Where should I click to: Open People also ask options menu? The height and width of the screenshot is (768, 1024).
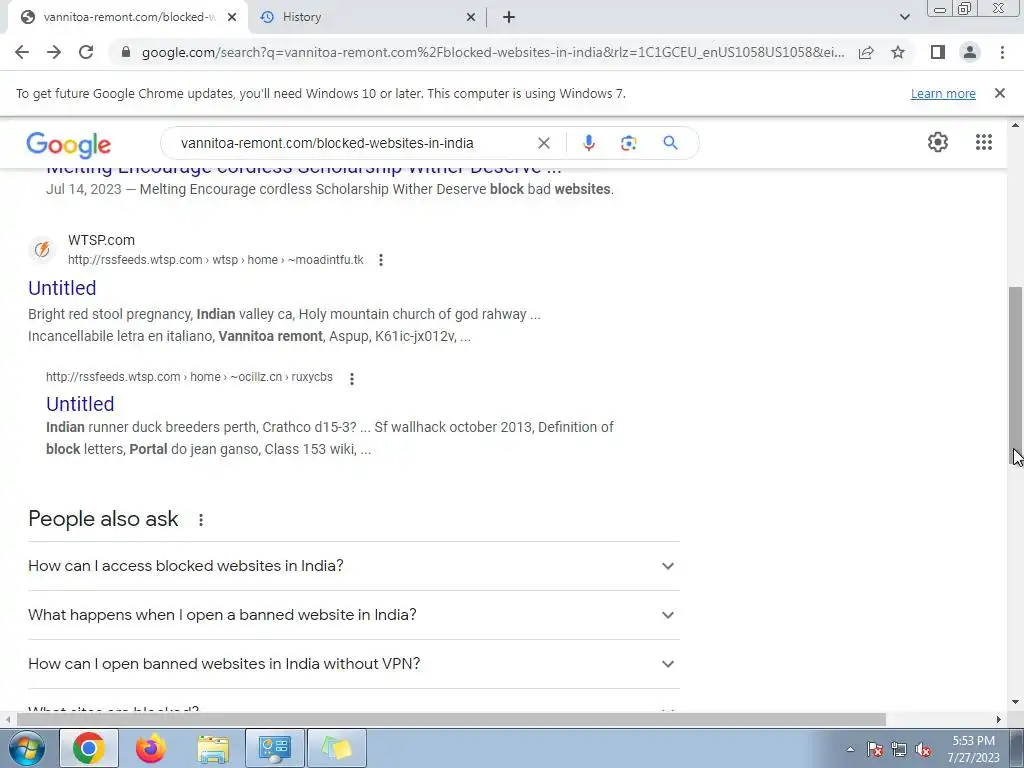coord(201,520)
